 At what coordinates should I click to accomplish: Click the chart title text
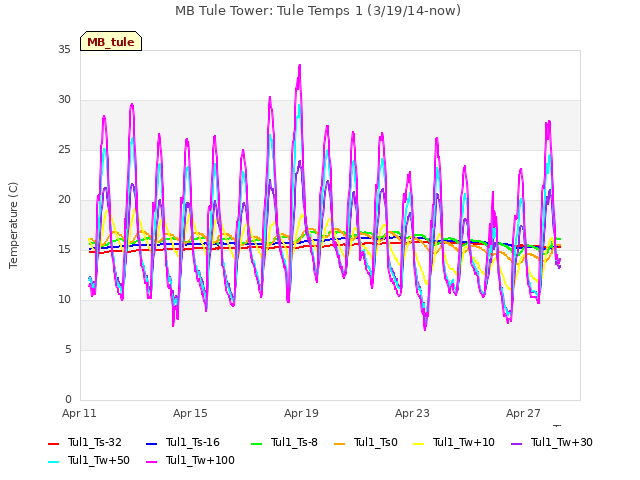[x=318, y=11]
